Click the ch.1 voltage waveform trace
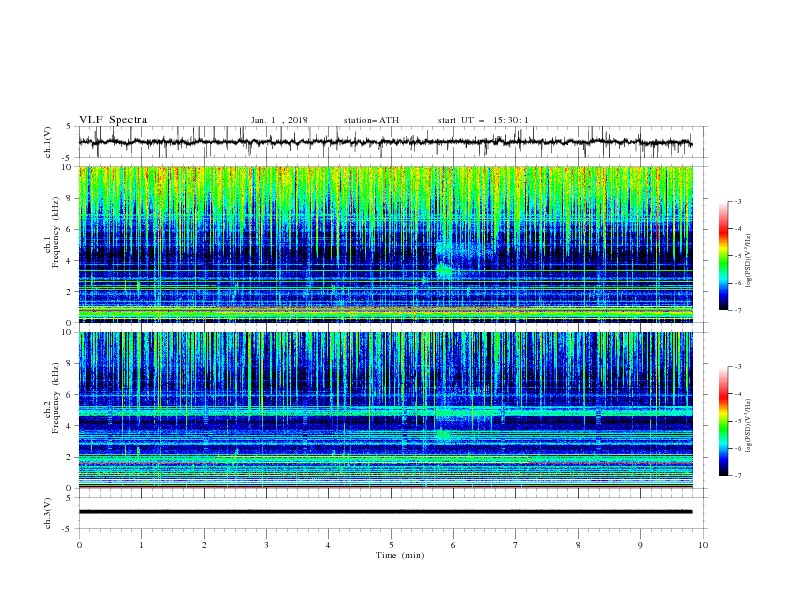 (x=385, y=142)
